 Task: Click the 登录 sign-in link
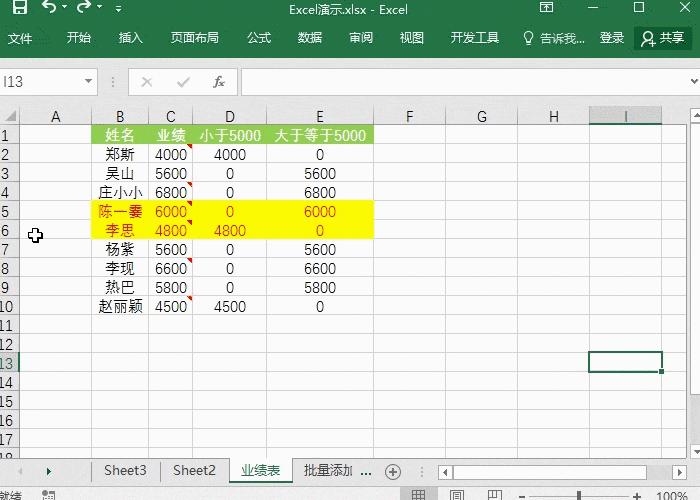click(612, 38)
